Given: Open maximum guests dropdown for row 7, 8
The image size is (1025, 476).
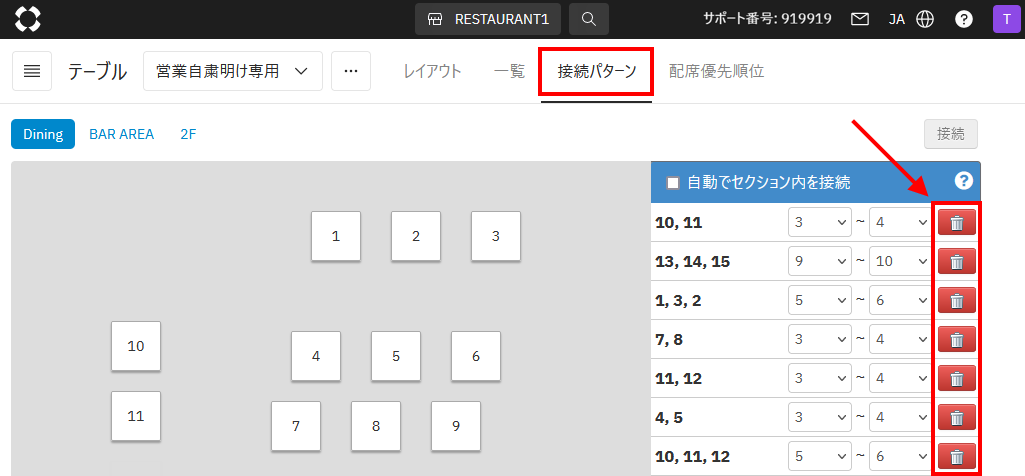Looking at the screenshot, I should coord(901,339).
